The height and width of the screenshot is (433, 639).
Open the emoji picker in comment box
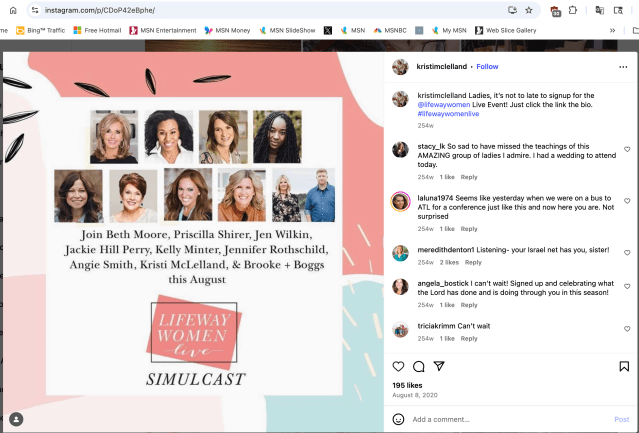pos(399,419)
